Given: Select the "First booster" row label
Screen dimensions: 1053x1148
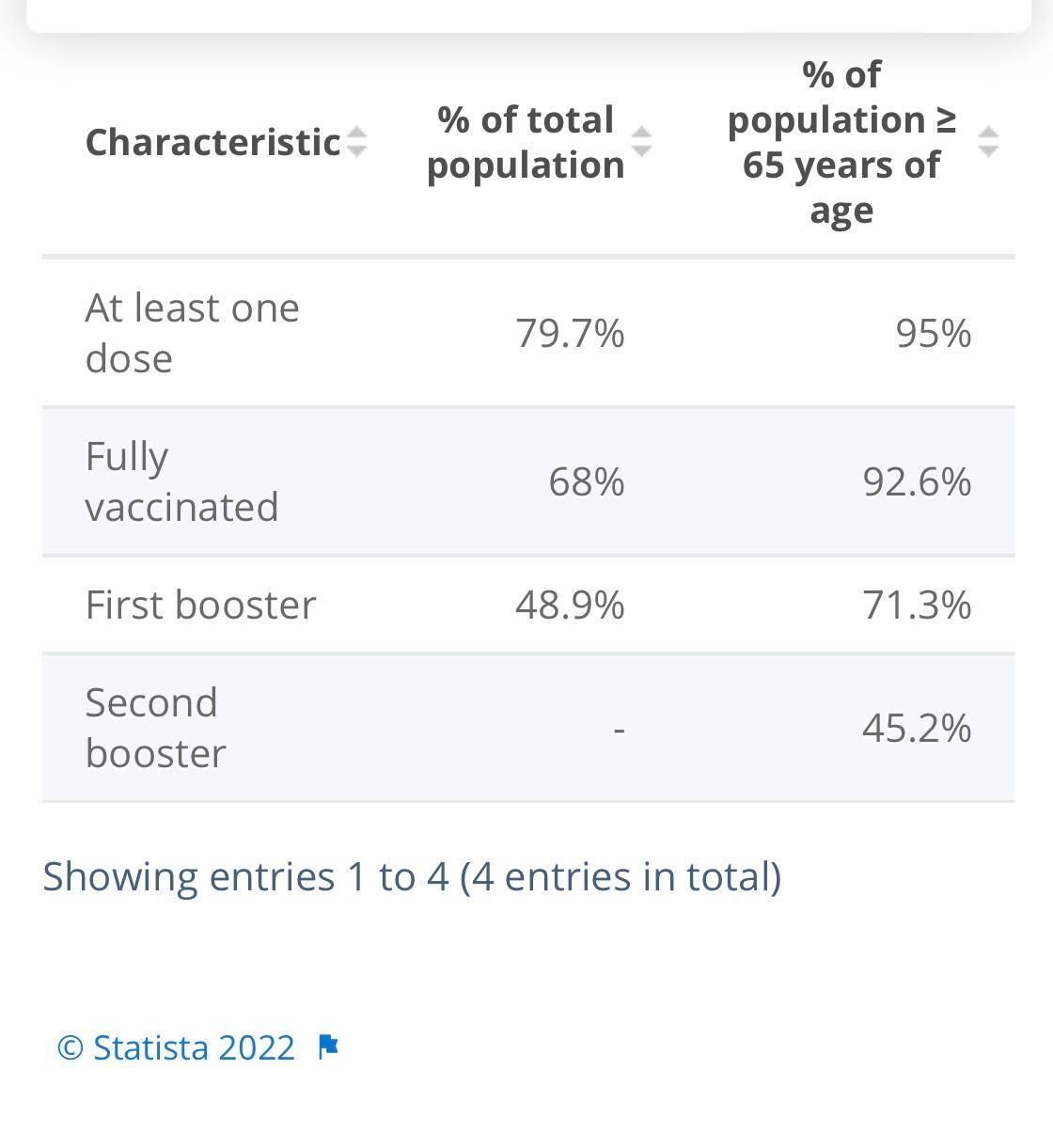Looking at the screenshot, I should [x=200, y=605].
